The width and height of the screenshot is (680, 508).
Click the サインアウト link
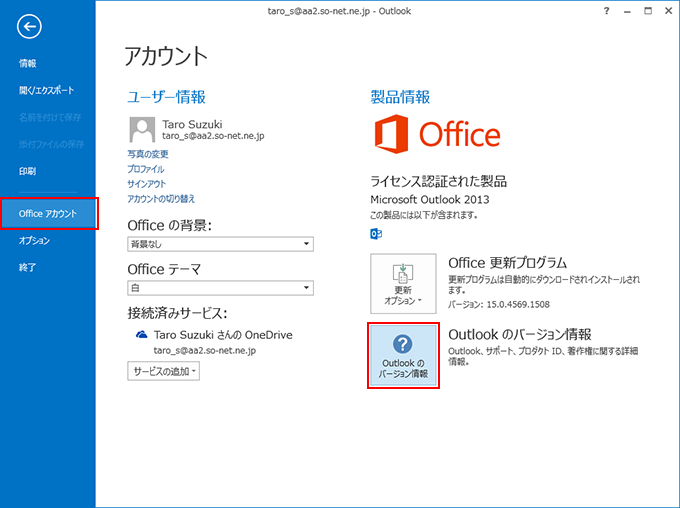[146, 184]
